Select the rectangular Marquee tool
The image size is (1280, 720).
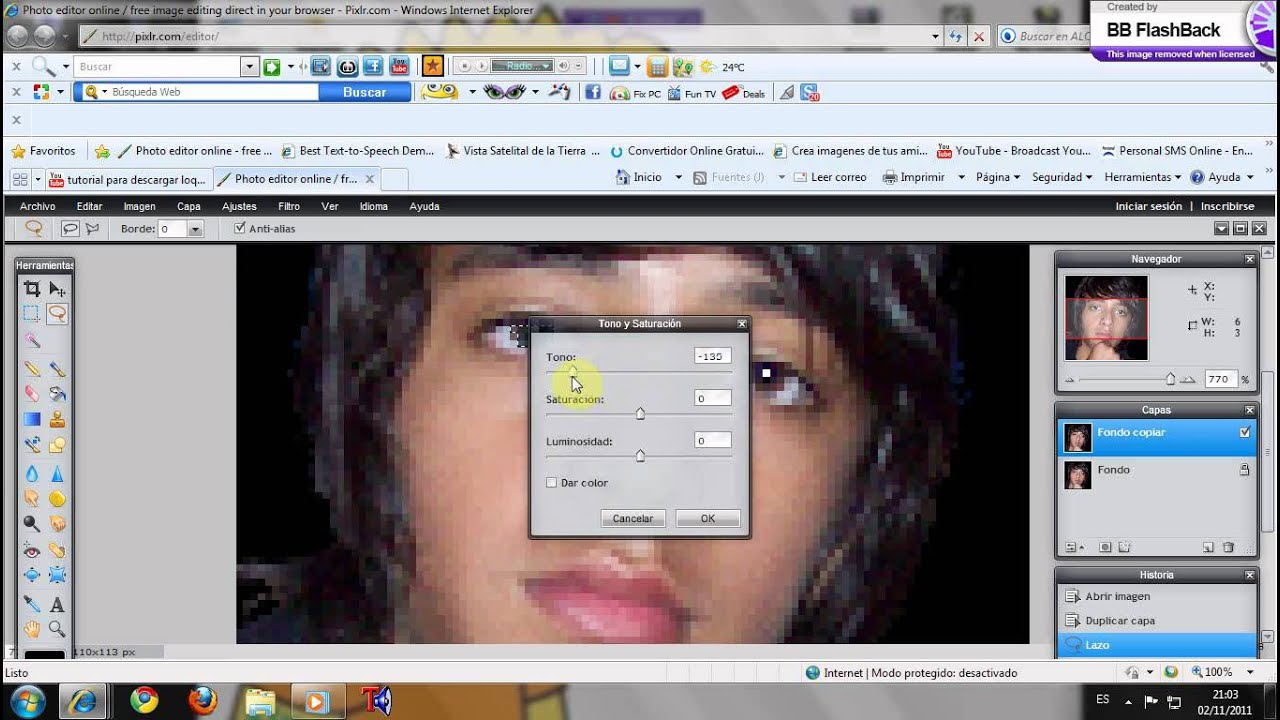[x=32, y=314]
